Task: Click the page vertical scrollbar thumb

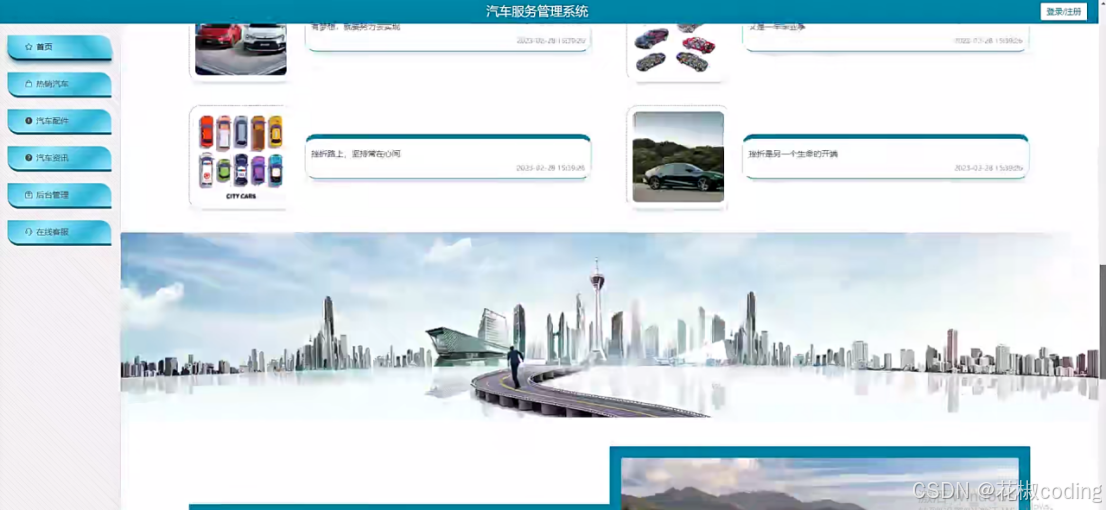Action: click(1102, 321)
